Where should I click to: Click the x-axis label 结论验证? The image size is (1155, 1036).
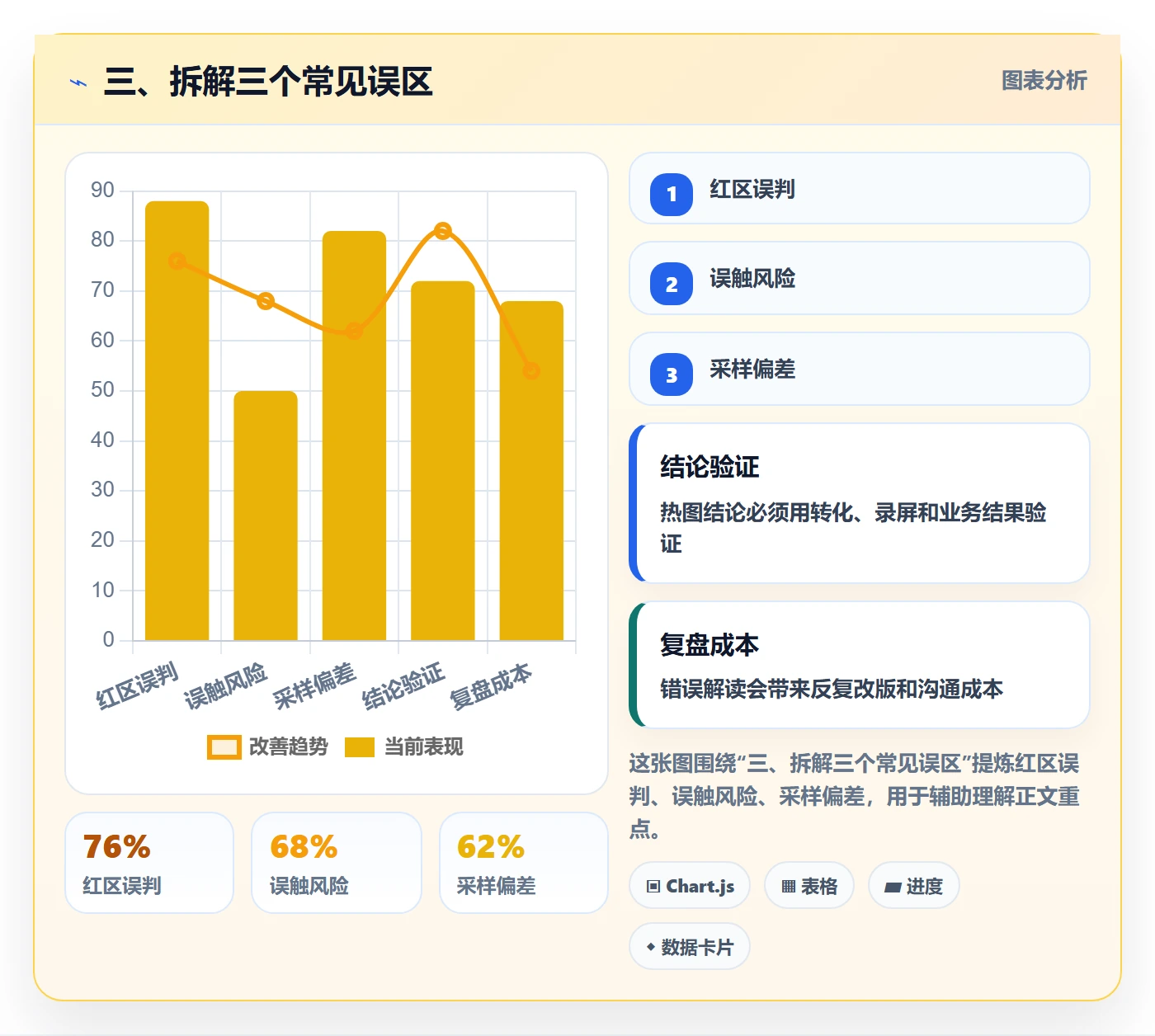pos(403,685)
